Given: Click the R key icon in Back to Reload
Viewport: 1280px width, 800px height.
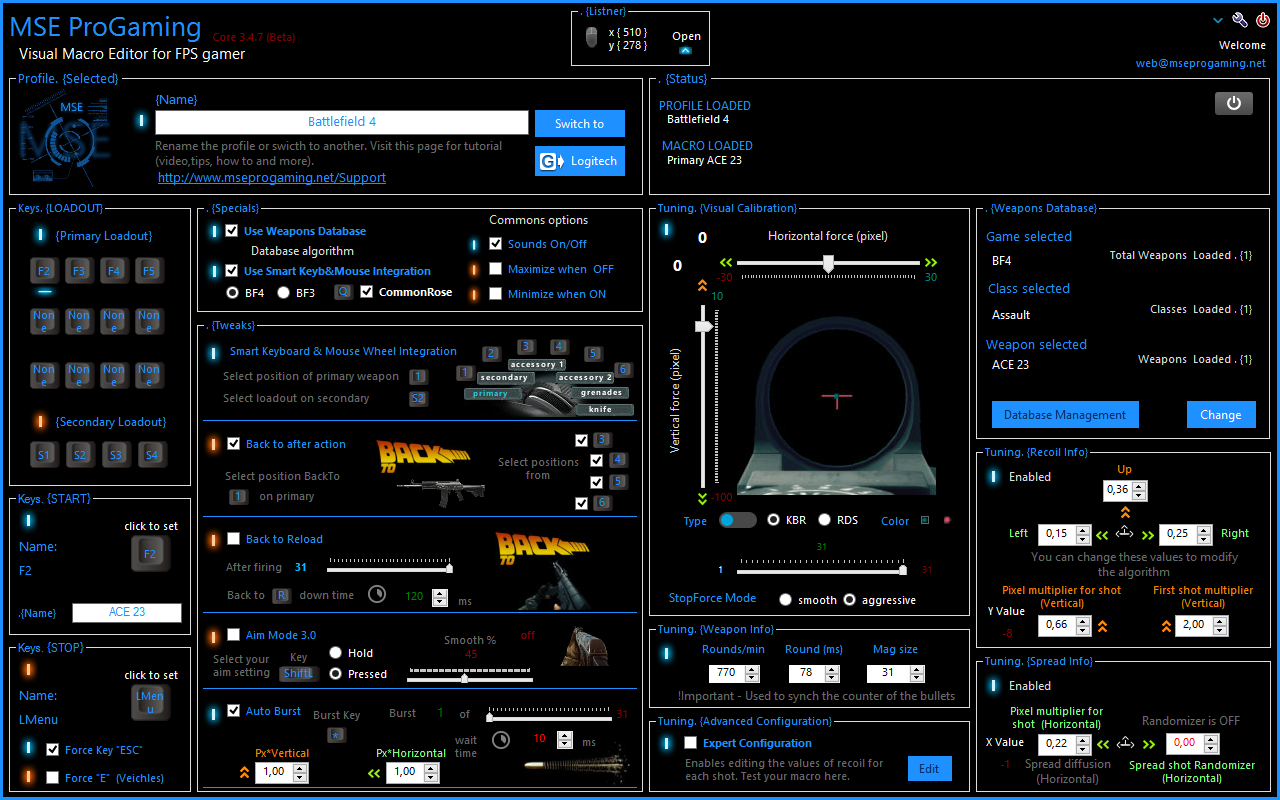Looking at the screenshot, I should pyautogui.click(x=282, y=595).
